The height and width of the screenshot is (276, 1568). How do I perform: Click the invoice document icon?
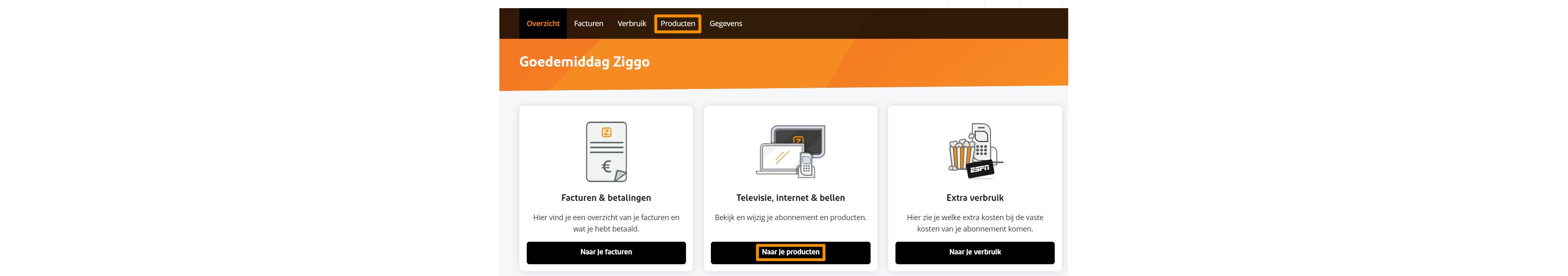point(606,152)
